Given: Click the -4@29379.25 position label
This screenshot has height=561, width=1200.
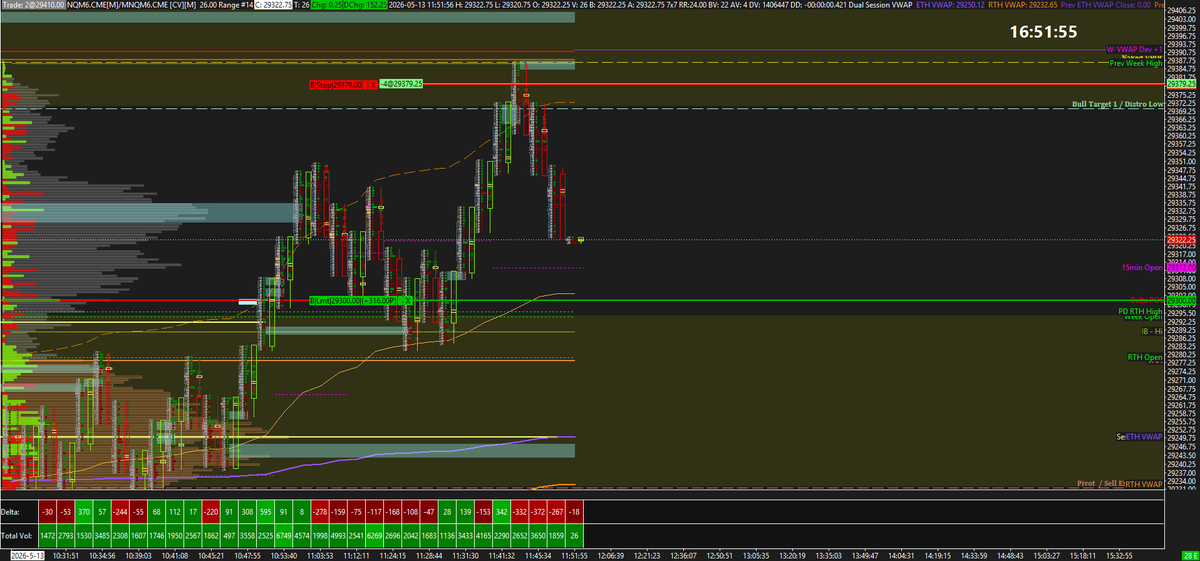Looking at the screenshot, I should [x=402, y=85].
